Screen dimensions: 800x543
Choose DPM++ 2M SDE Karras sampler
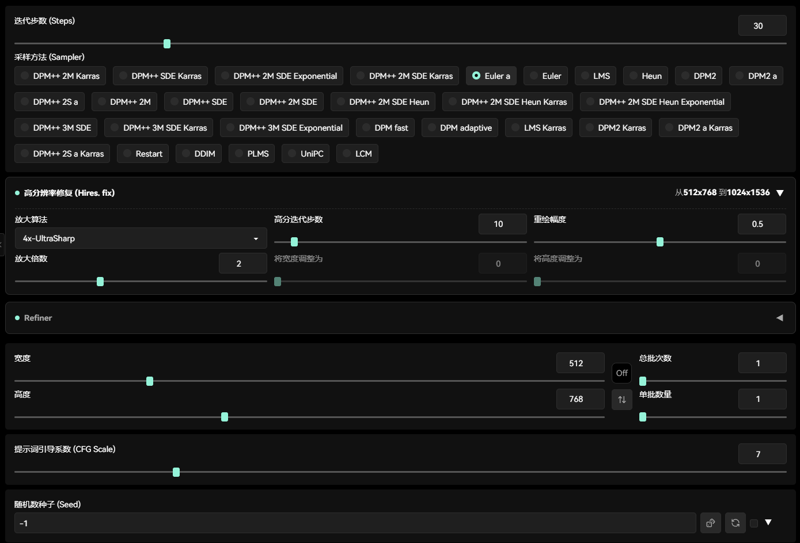[x=405, y=76]
